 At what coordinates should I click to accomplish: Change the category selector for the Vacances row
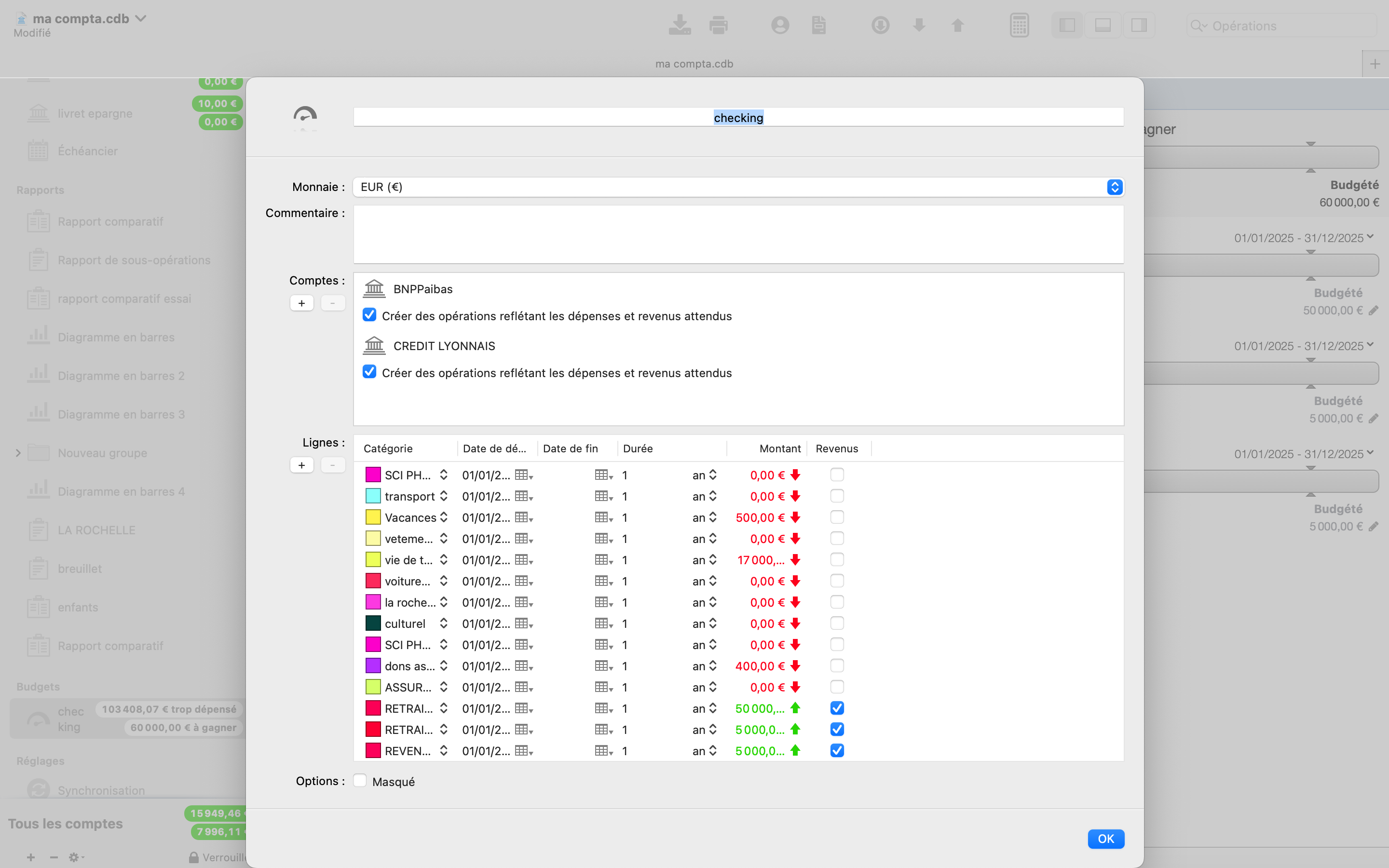click(x=444, y=517)
